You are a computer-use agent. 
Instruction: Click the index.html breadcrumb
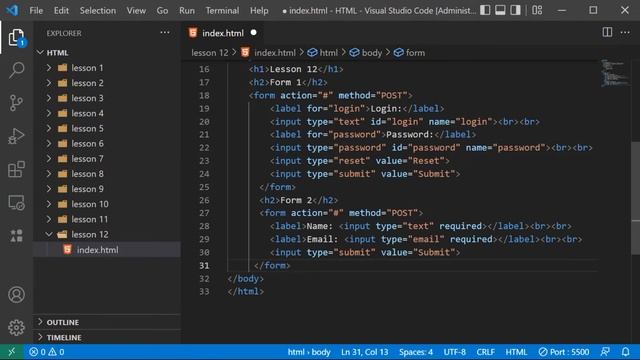(x=274, y=53)
